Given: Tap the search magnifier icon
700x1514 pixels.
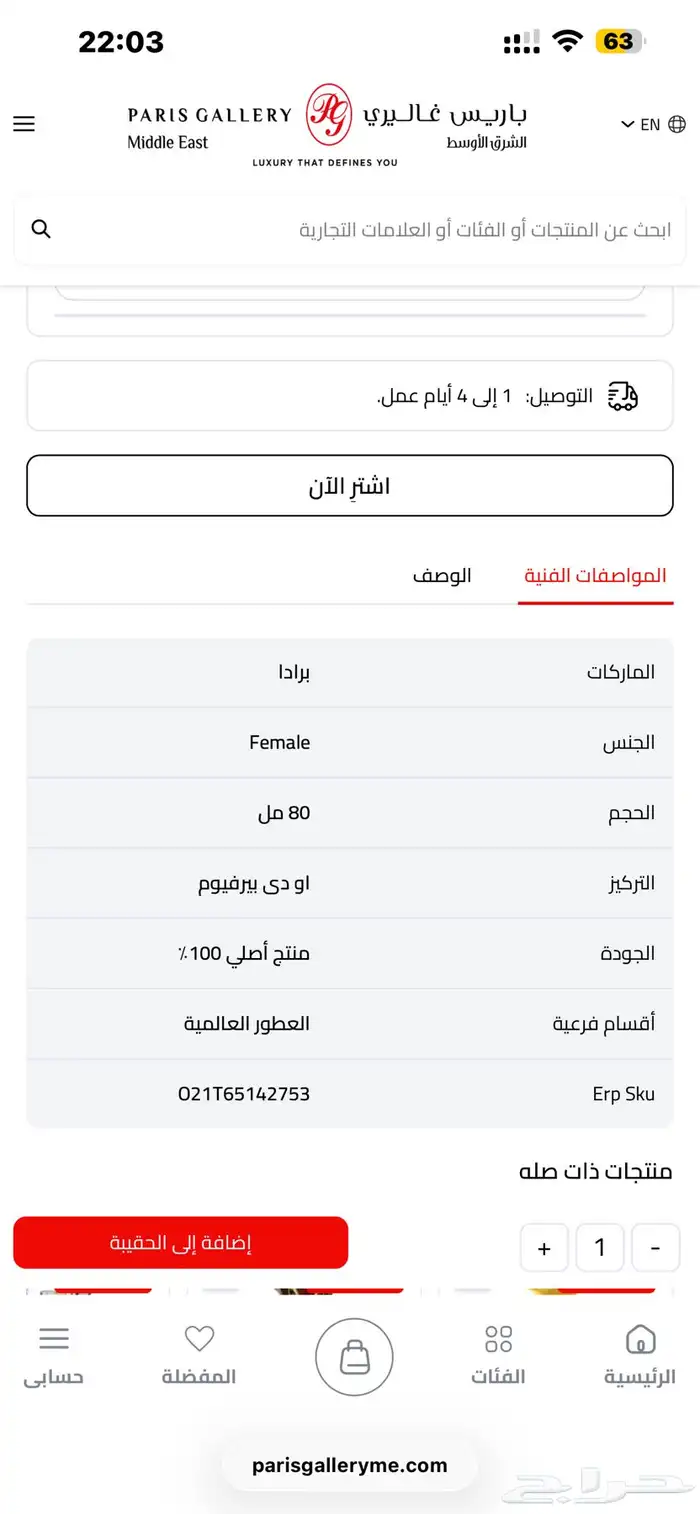Looking at the screenshot, I should [40, 228].
